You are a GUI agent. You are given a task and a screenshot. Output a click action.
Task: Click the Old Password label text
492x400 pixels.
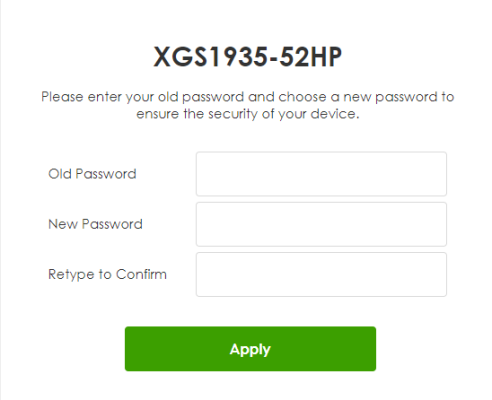click(92, 174)
